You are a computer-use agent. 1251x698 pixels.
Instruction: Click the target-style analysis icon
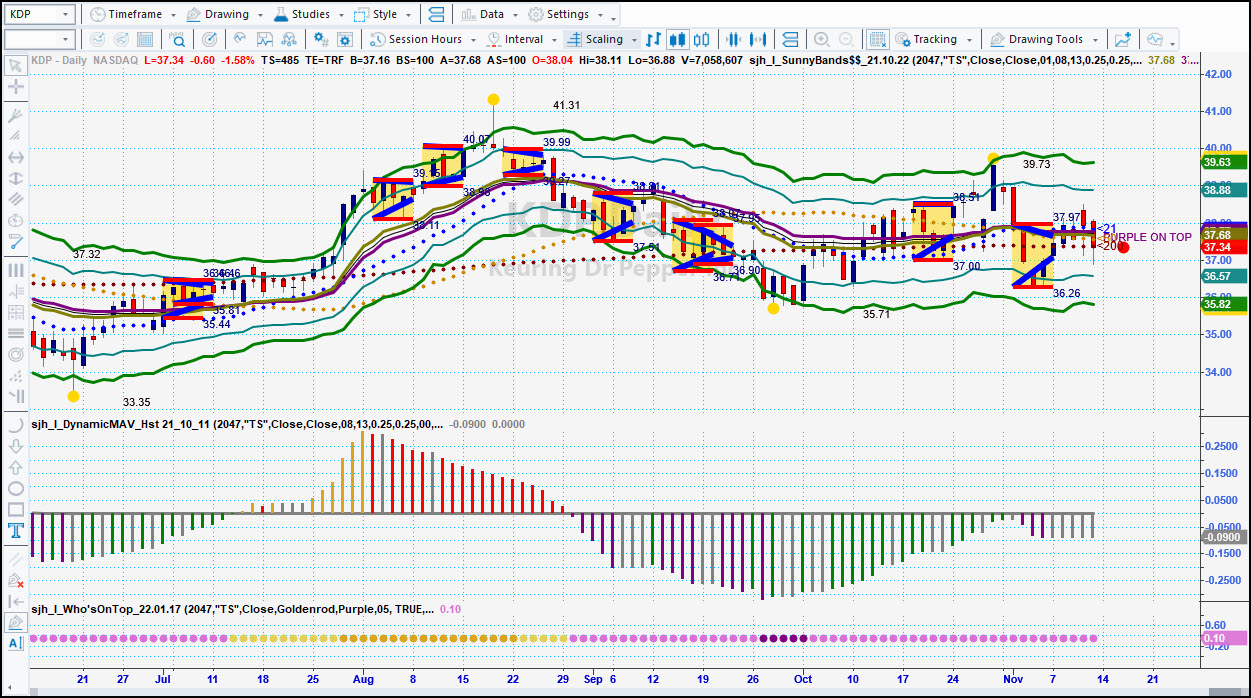coord(210,40)
